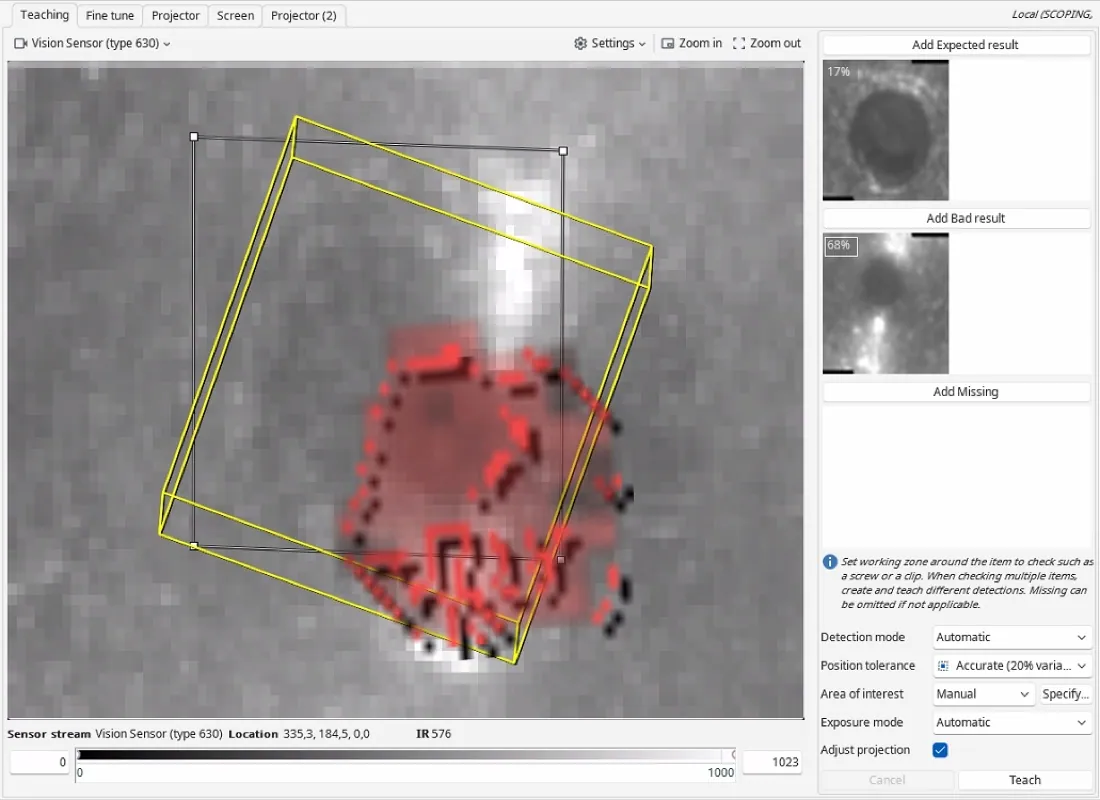Click the maximum intensity field showing 1023

point(772,762)
